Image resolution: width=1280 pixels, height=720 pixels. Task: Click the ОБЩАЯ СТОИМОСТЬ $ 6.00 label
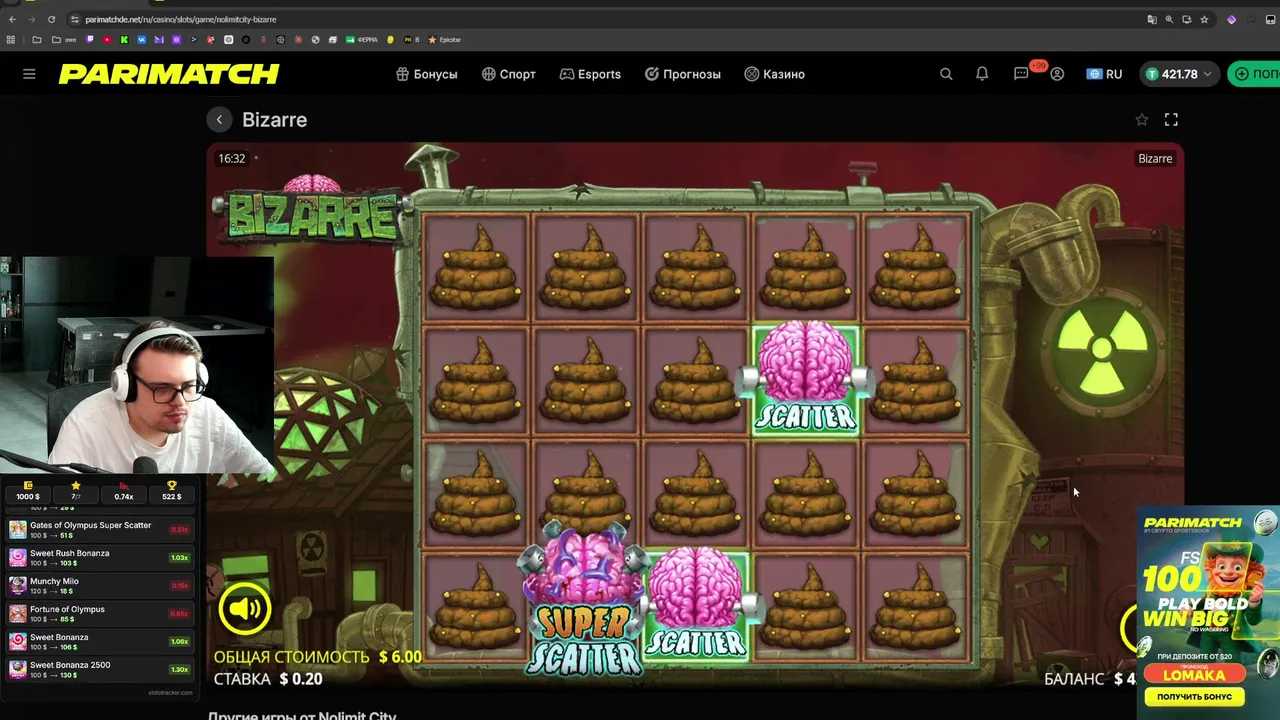coord(317,656)
